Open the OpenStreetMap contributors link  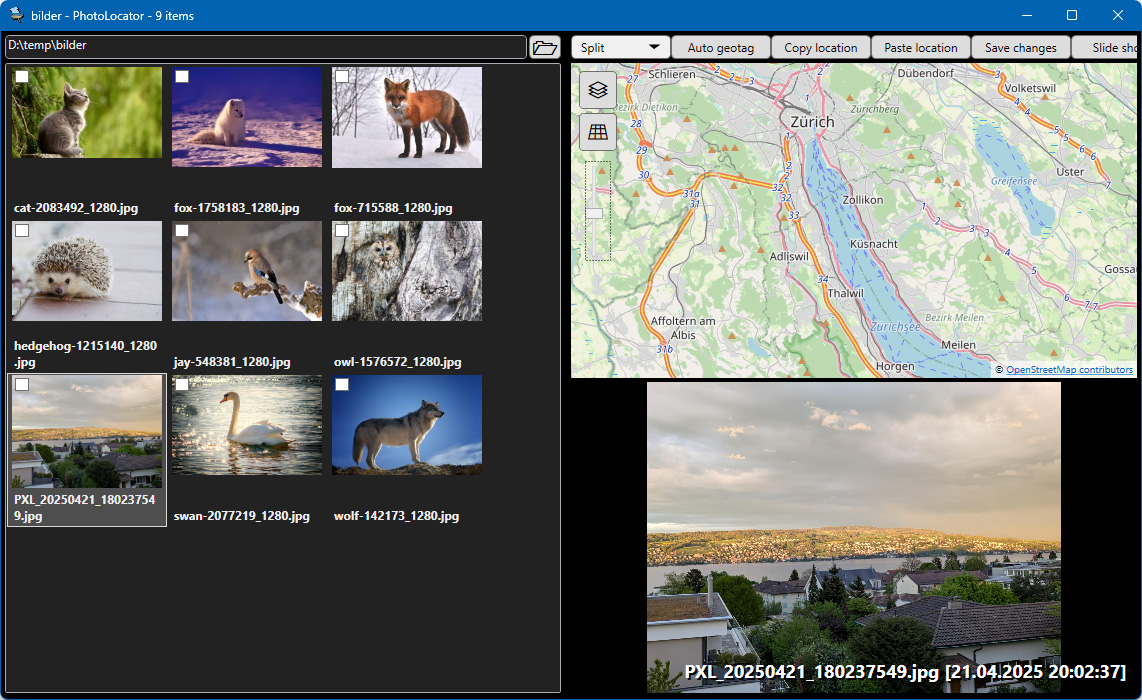tap(1069, 370)
